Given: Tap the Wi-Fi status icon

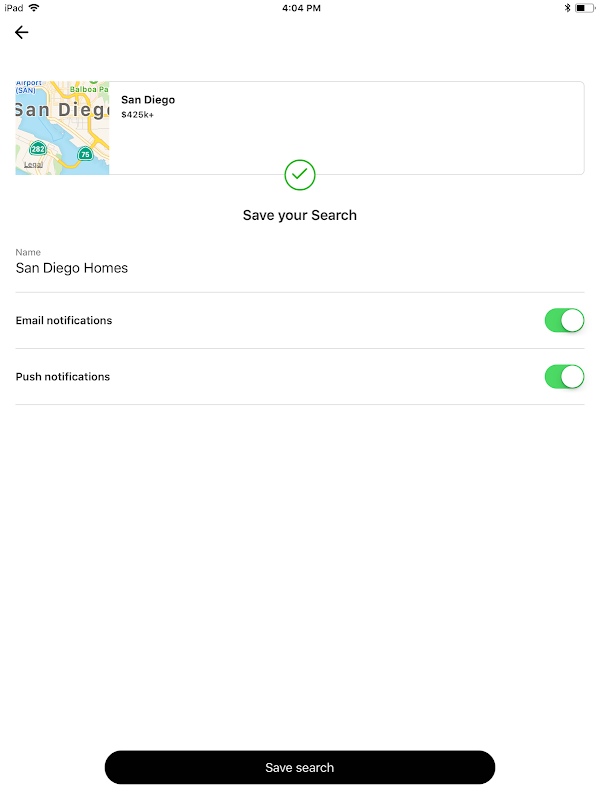Looking at the screenshot, I should [x=34, y=8].
